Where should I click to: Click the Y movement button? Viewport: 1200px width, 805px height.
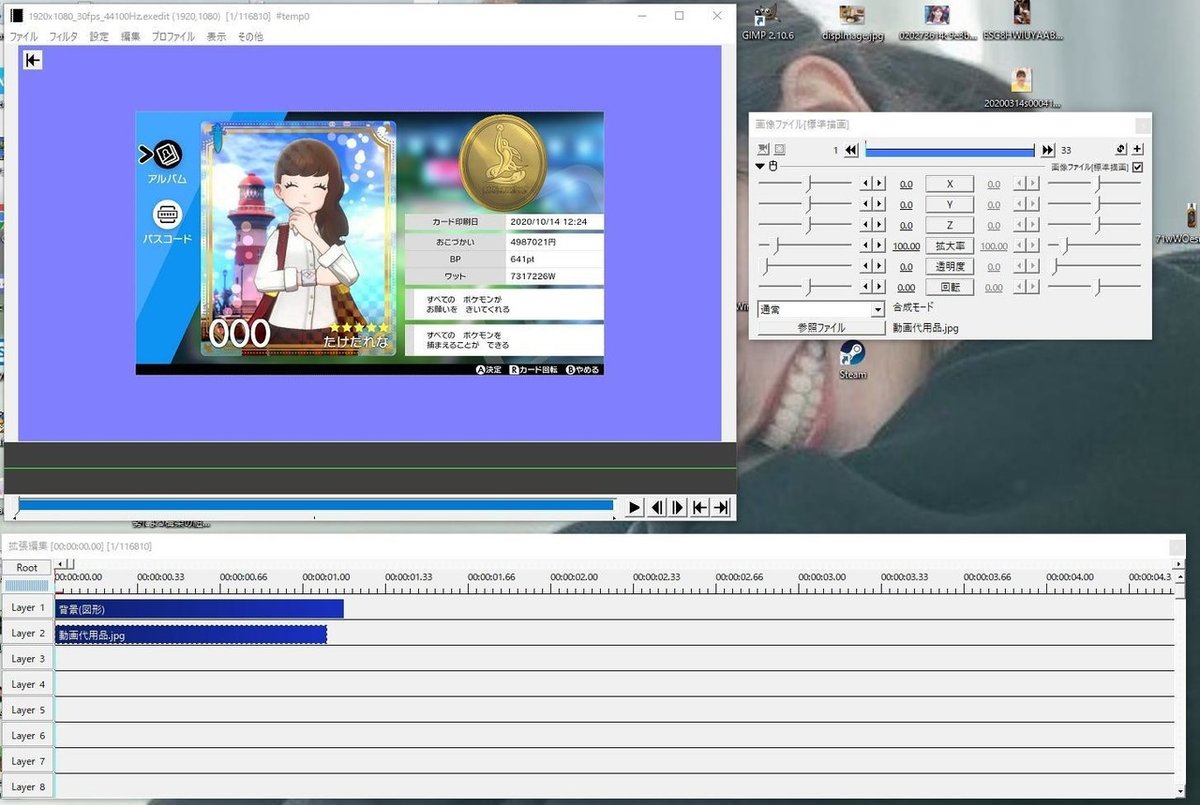949,204
